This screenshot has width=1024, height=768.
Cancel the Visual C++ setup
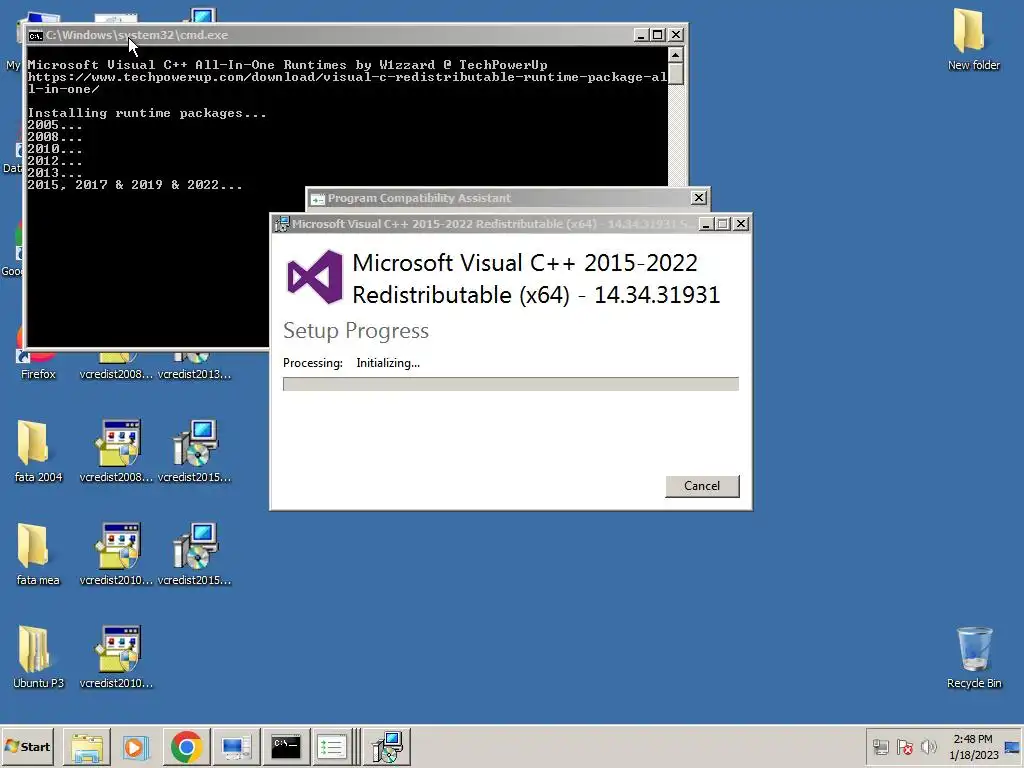click(702, 486)
